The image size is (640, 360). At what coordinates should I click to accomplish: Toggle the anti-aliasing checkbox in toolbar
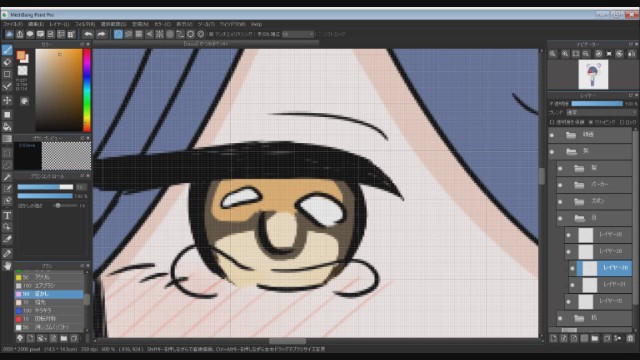click(211, 34)
